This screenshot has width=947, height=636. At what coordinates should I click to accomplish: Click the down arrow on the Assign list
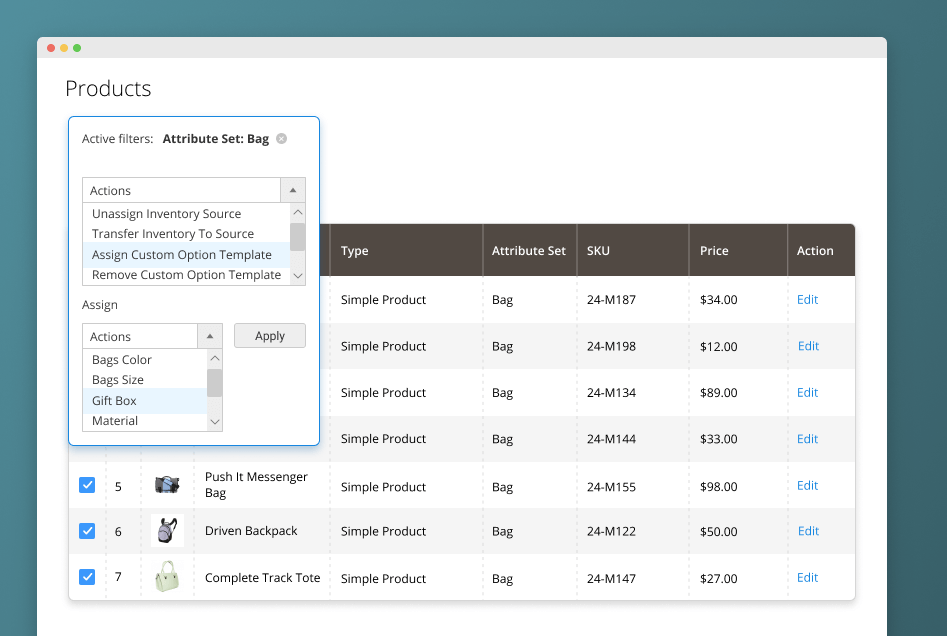click(213, 421)
